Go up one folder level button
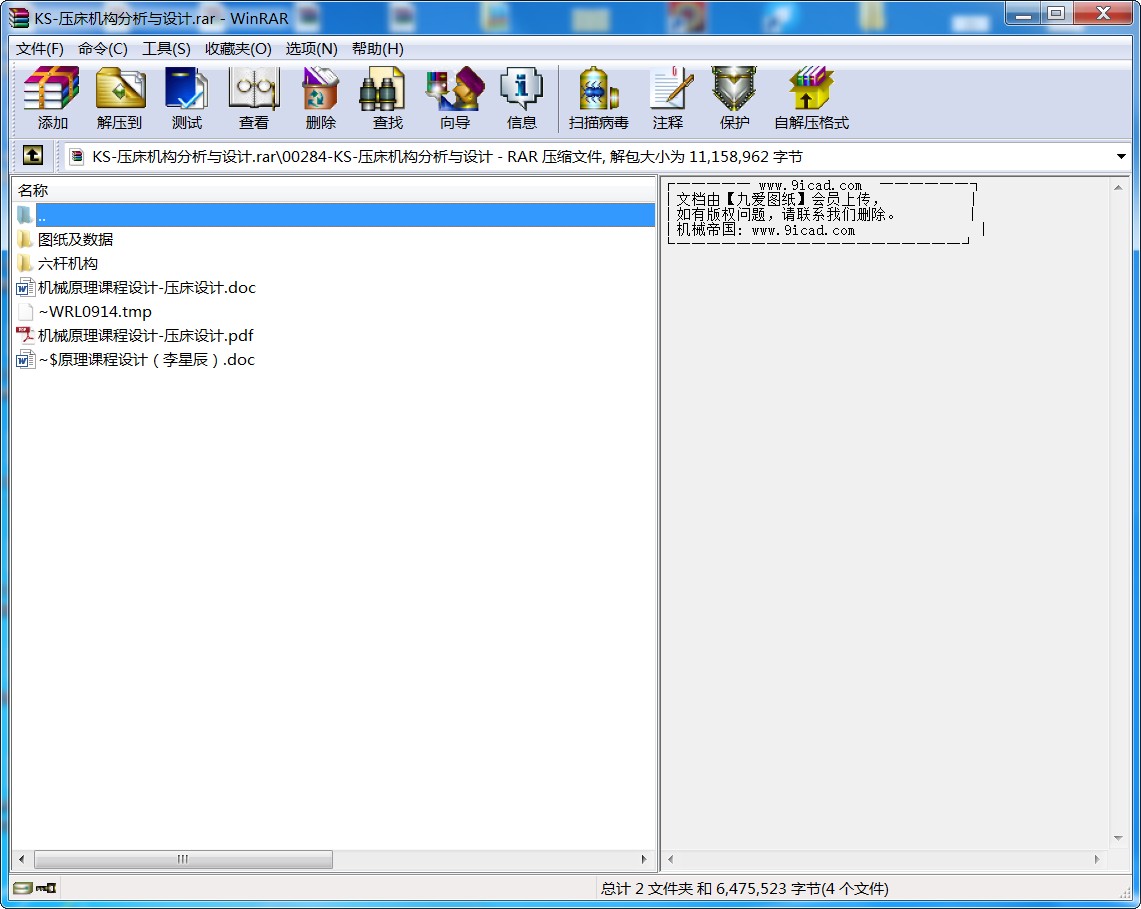Screen dimensions: 1141x909 pyautogui.click(x=33, y=156)
